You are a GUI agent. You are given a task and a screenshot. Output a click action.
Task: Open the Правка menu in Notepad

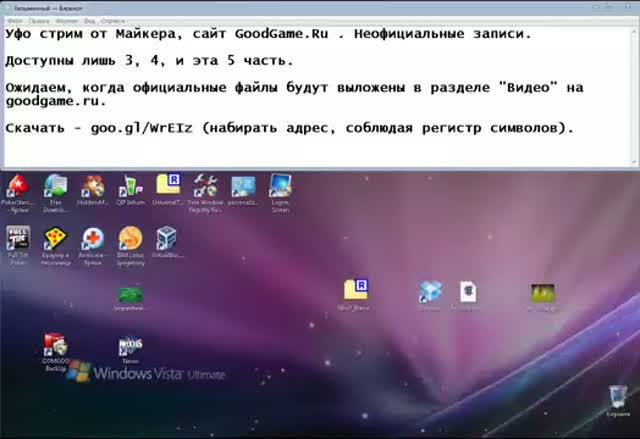(40, 20)
